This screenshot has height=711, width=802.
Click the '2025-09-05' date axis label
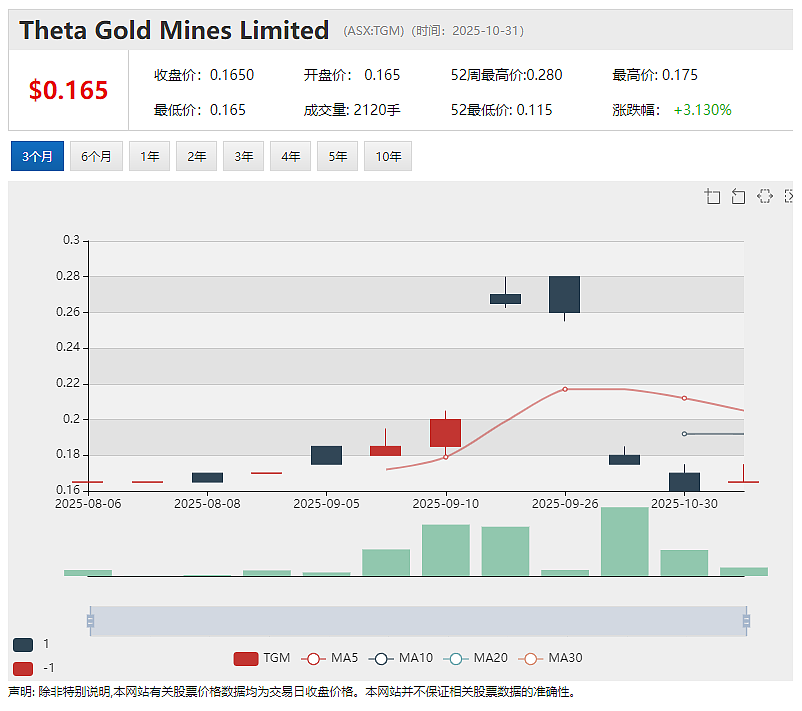click(x=326, y=504)
